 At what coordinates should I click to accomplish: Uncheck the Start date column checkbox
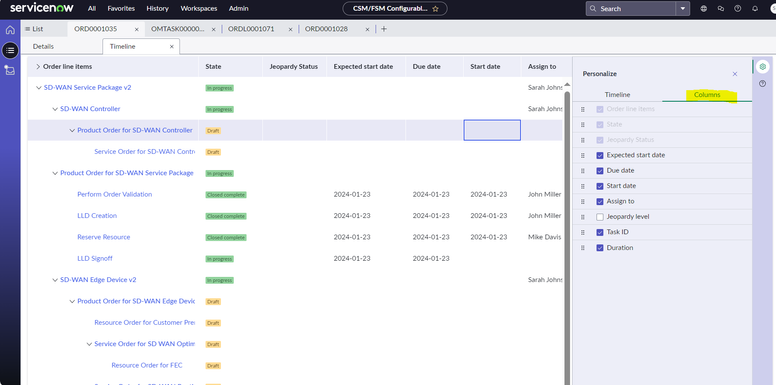(x=600, y=186)
